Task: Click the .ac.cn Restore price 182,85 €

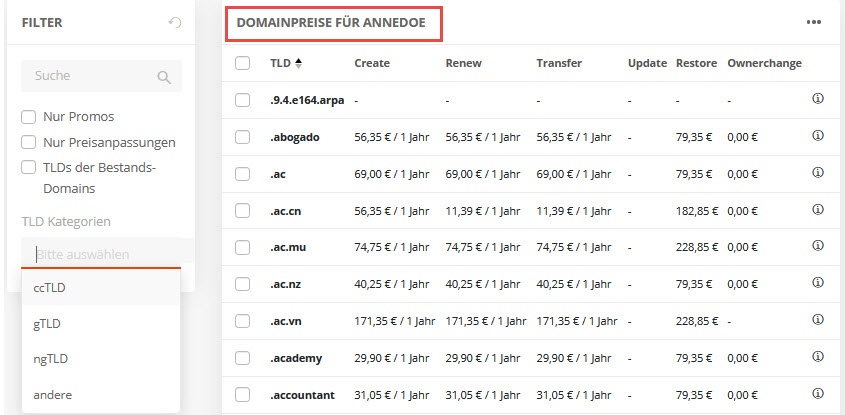Action: click(697, 211)
